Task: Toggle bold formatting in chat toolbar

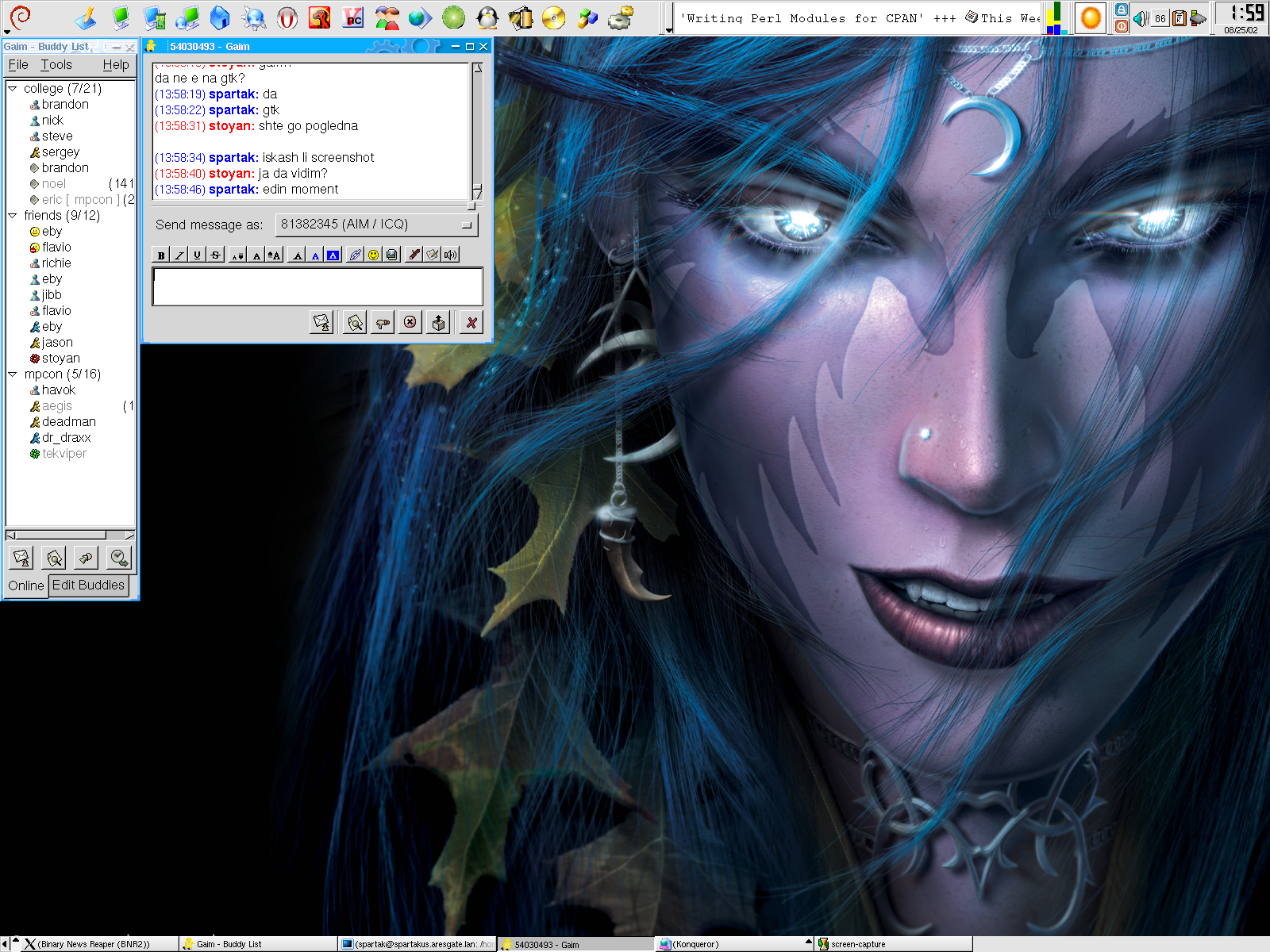Action: tap(161, 255)
